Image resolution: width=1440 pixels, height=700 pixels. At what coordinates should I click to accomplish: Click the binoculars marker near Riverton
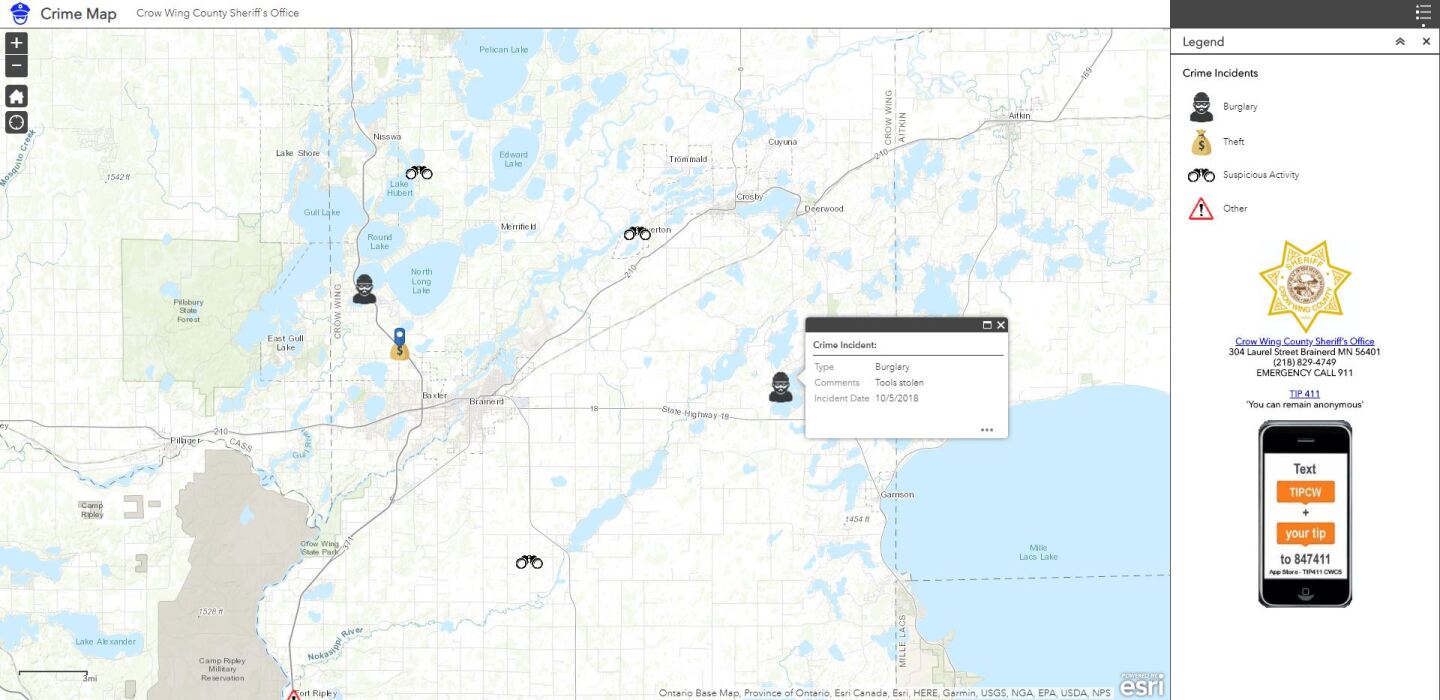coord(636,233)
